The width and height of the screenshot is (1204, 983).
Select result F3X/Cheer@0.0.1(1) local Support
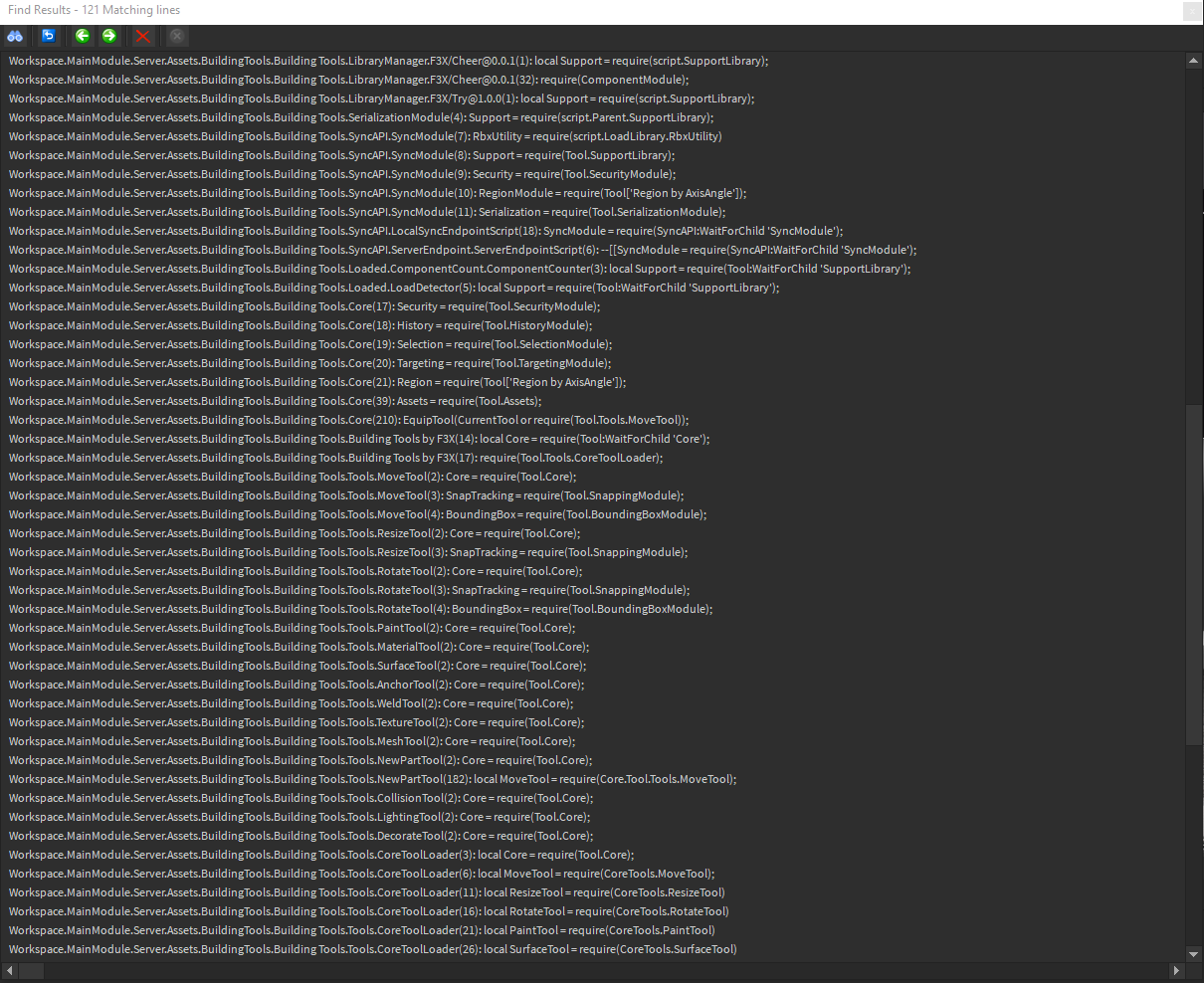(389, 61)
